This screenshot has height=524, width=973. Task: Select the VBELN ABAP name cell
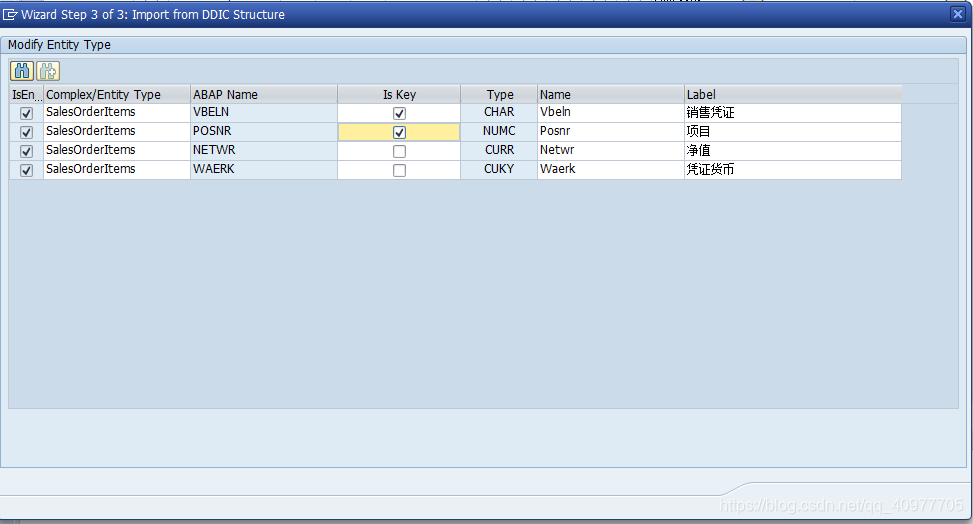click(264, 112)
